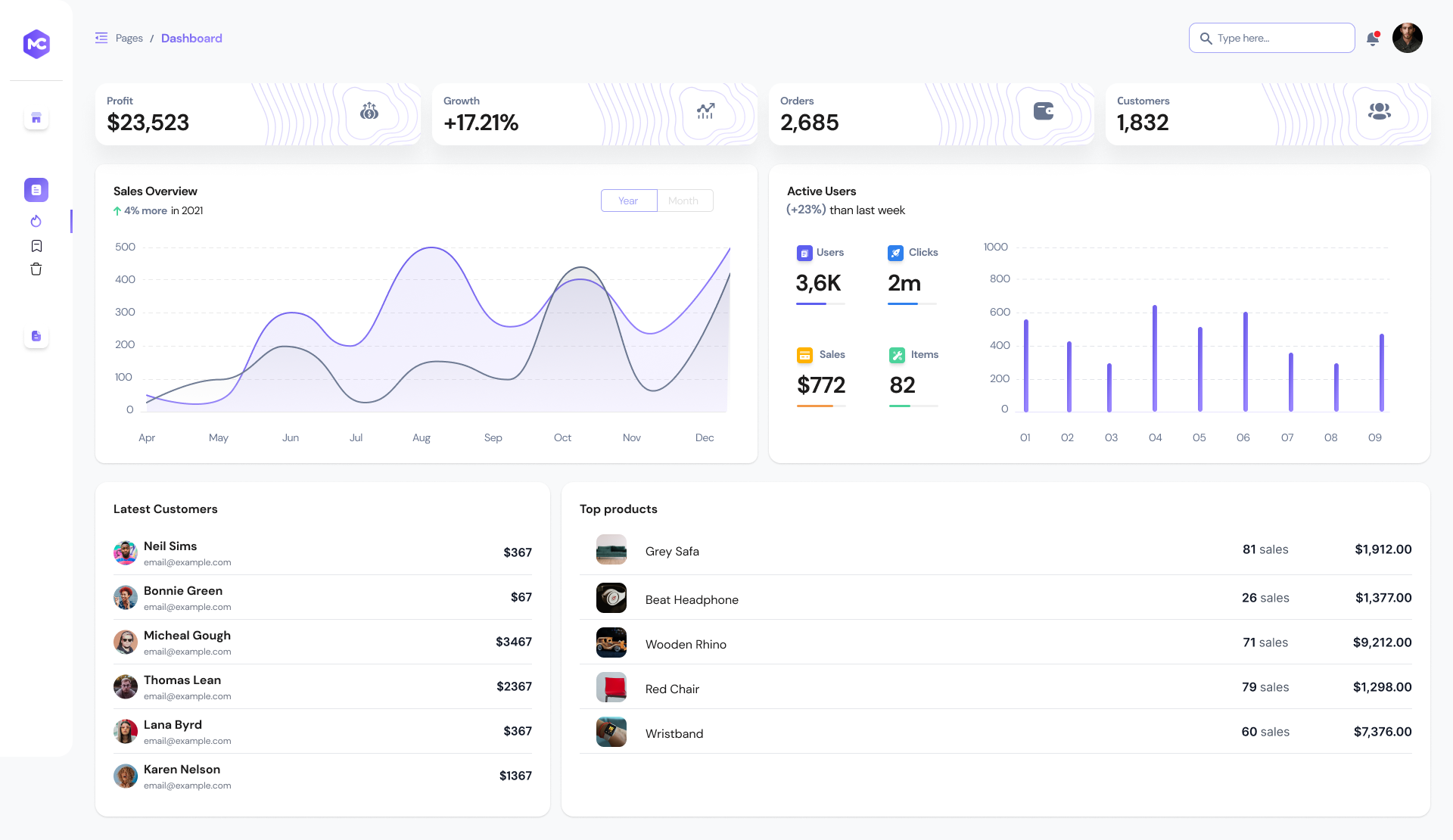1453x840 pixels.
Task: Click the wallet icon on Orders card
Action: coord(1044,111)
